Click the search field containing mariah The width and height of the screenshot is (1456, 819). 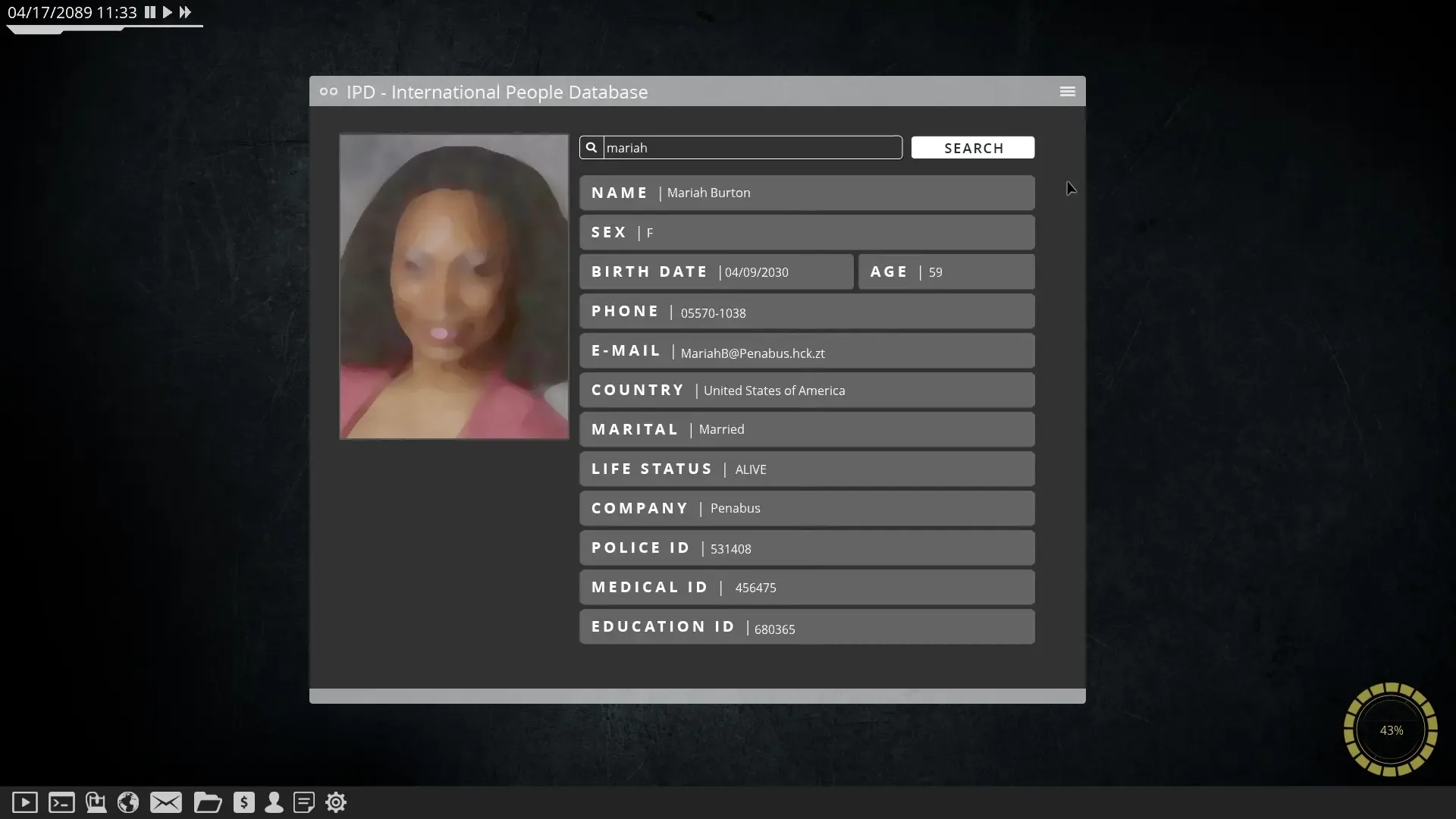(751, 148)
